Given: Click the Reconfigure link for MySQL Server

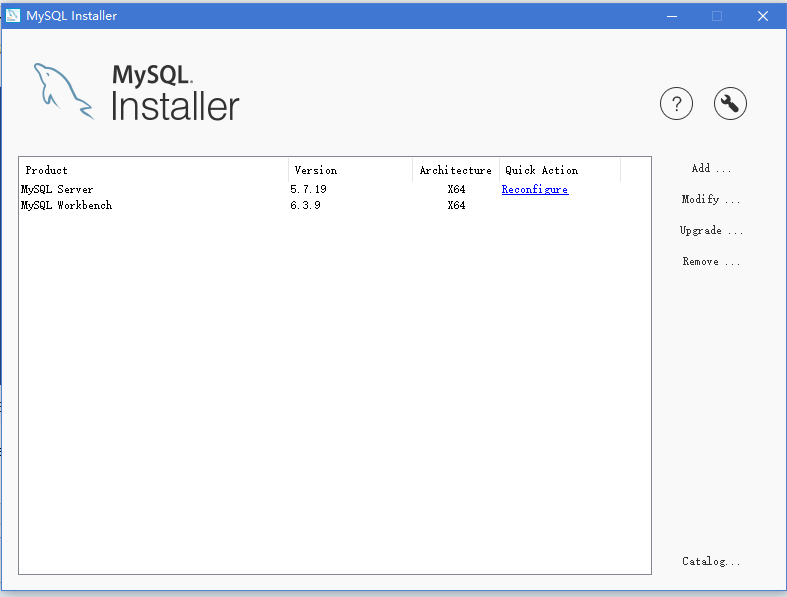Looking at the screenshot, I should coord(535,189).
